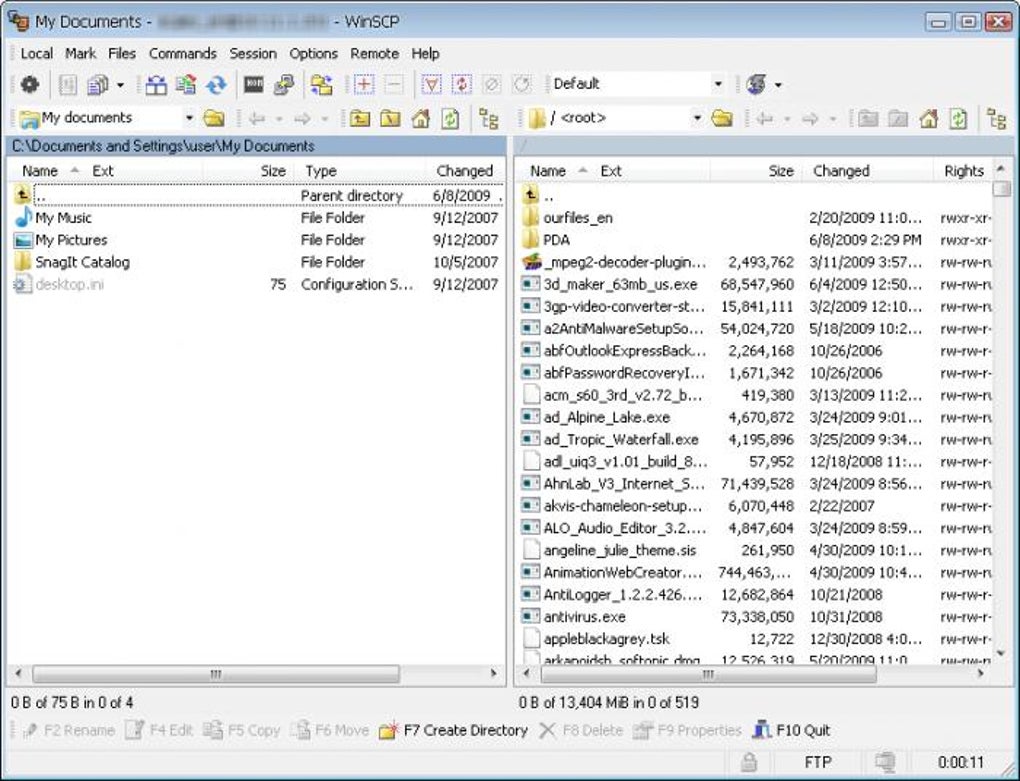Click the Compare Directories toolbar icon
The width and height of the screenshot is (1020, 781).
(x=156, y=85)
